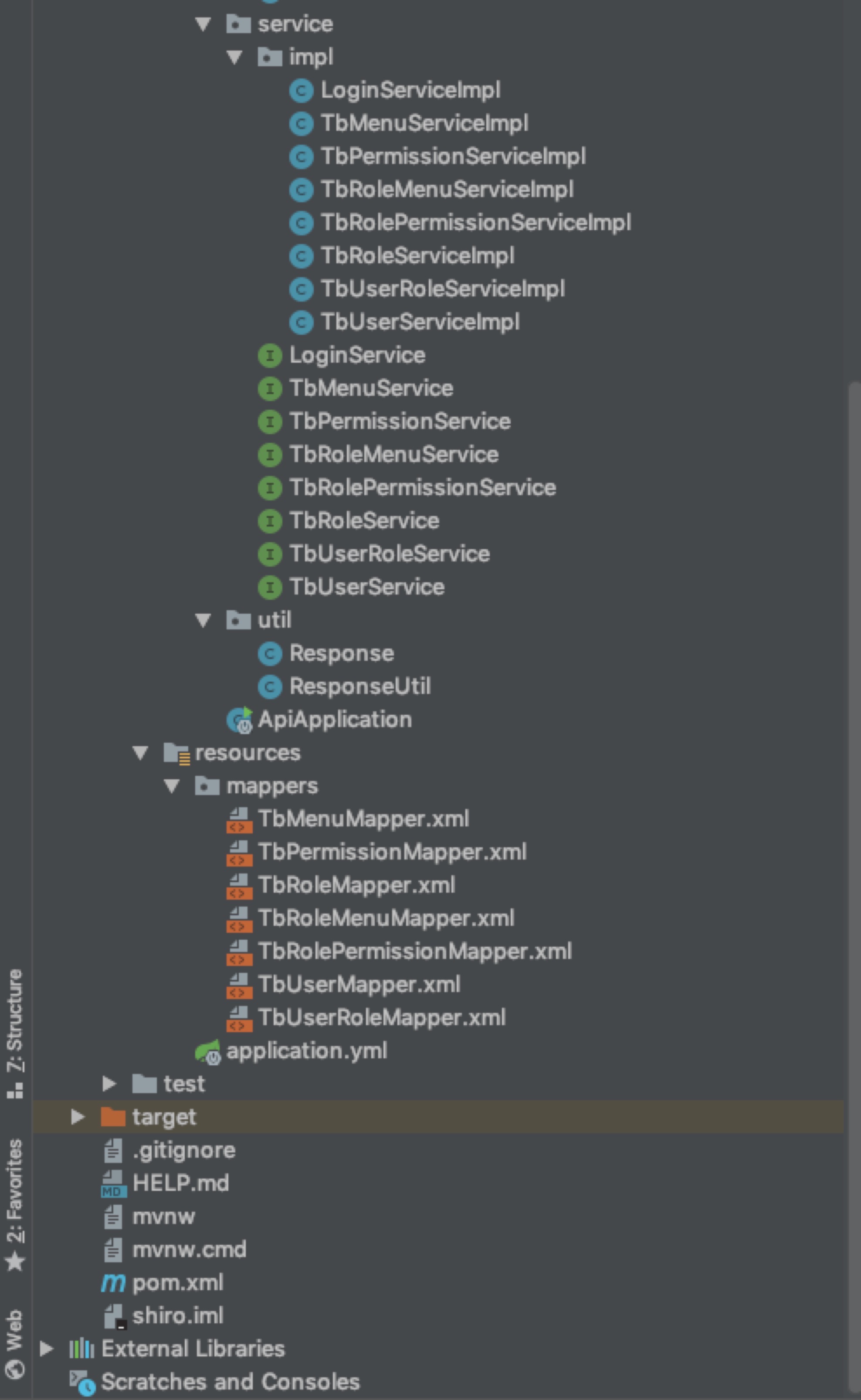The width and height of the screenshot is (861, 1400).
Task: Click the Scratches and Consoles icon
Action: (82, 1382)
